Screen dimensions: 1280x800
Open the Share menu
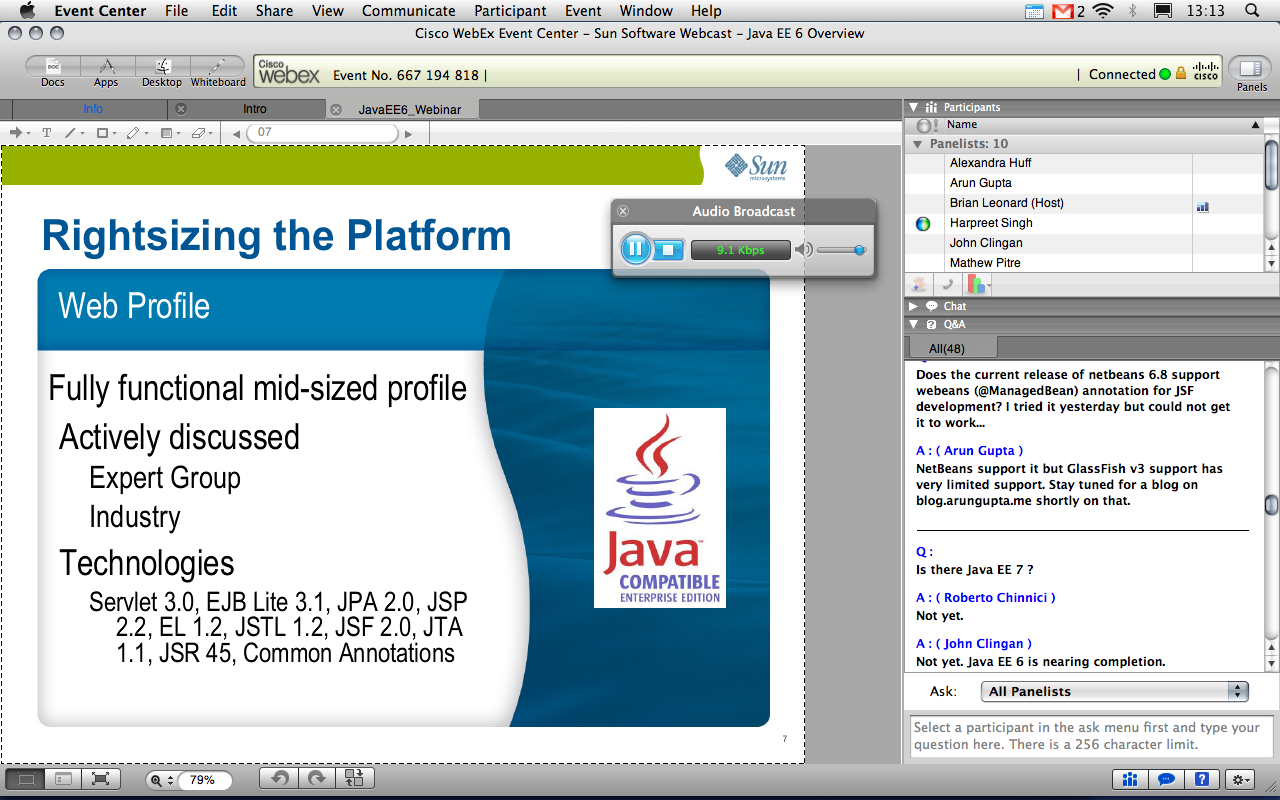tap(274, 11)
